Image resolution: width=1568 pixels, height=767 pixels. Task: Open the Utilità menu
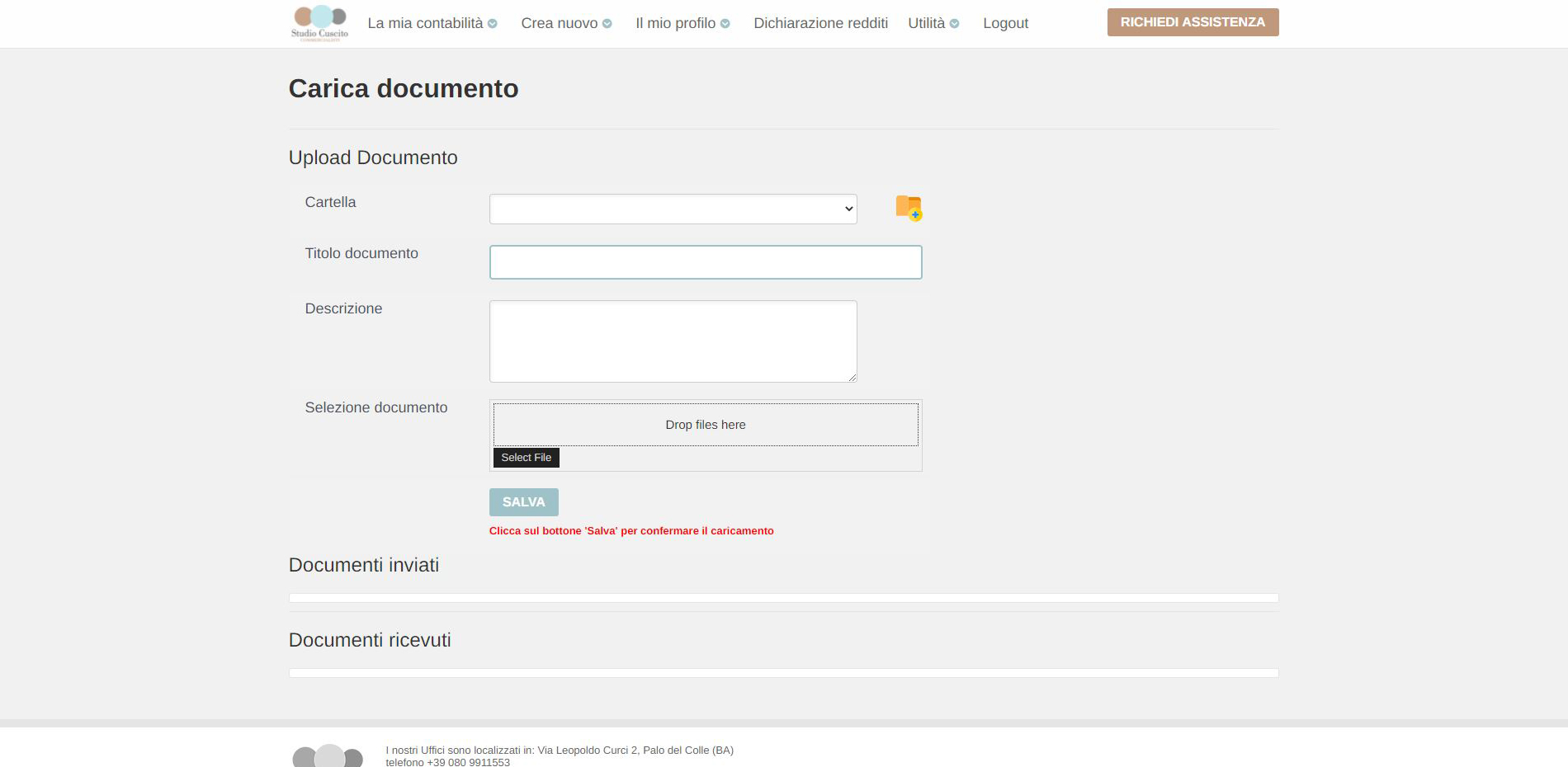click(x=926, y=23)
